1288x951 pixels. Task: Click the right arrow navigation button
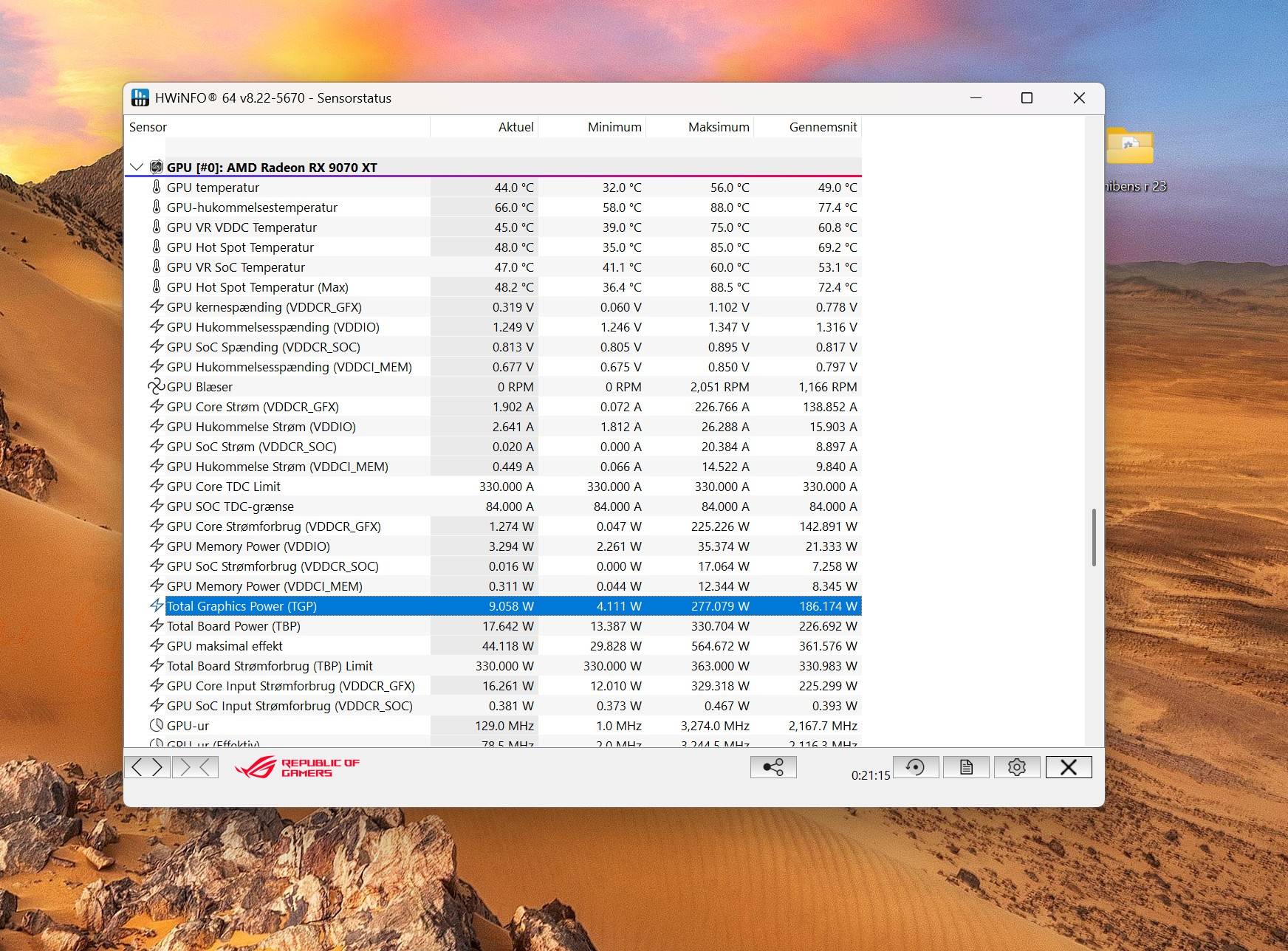pos(159,767)
